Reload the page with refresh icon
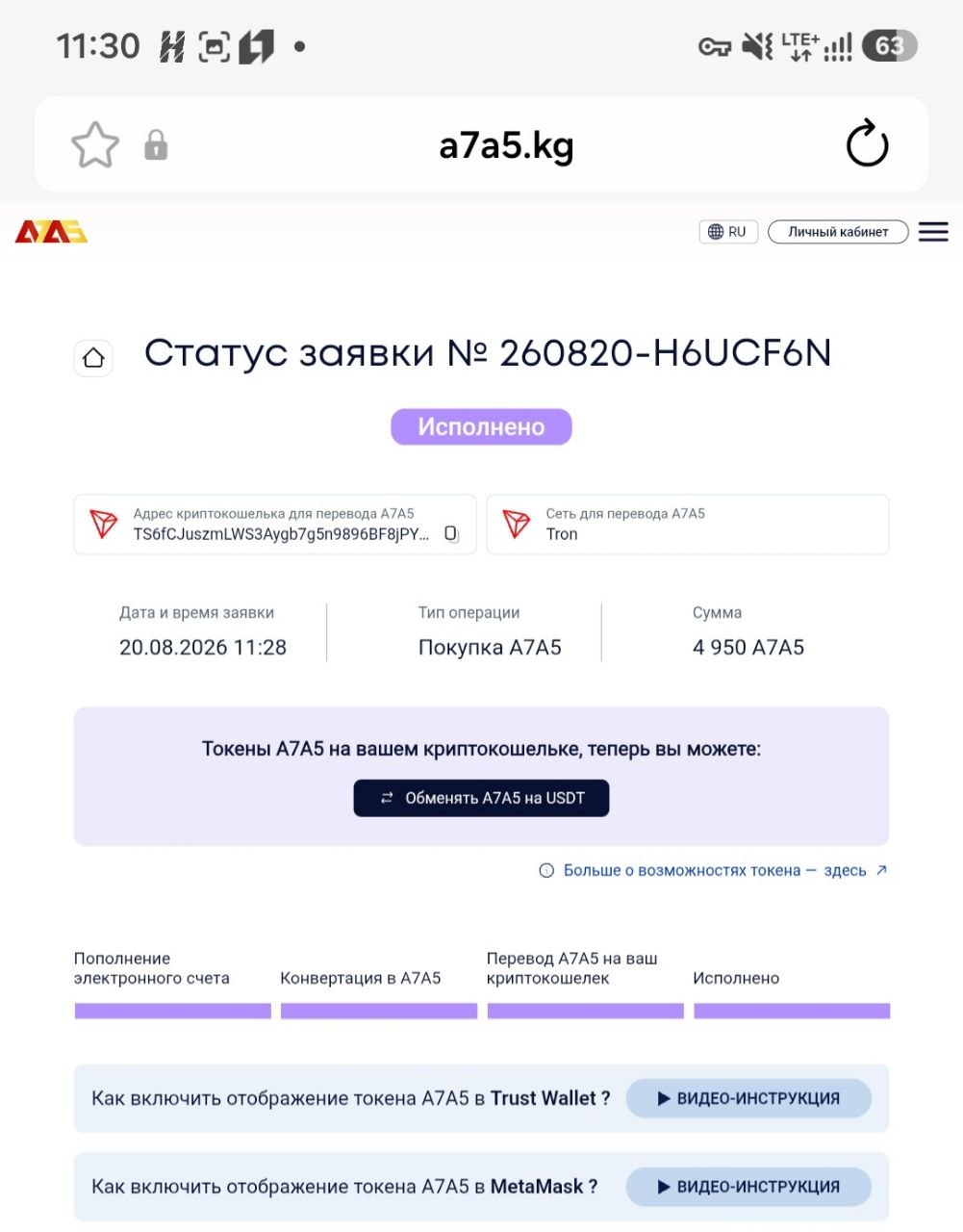 (x=867, y=143)
